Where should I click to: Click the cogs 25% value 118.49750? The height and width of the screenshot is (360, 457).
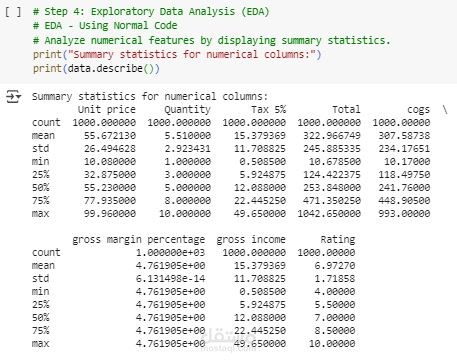(x=404, y=175)
